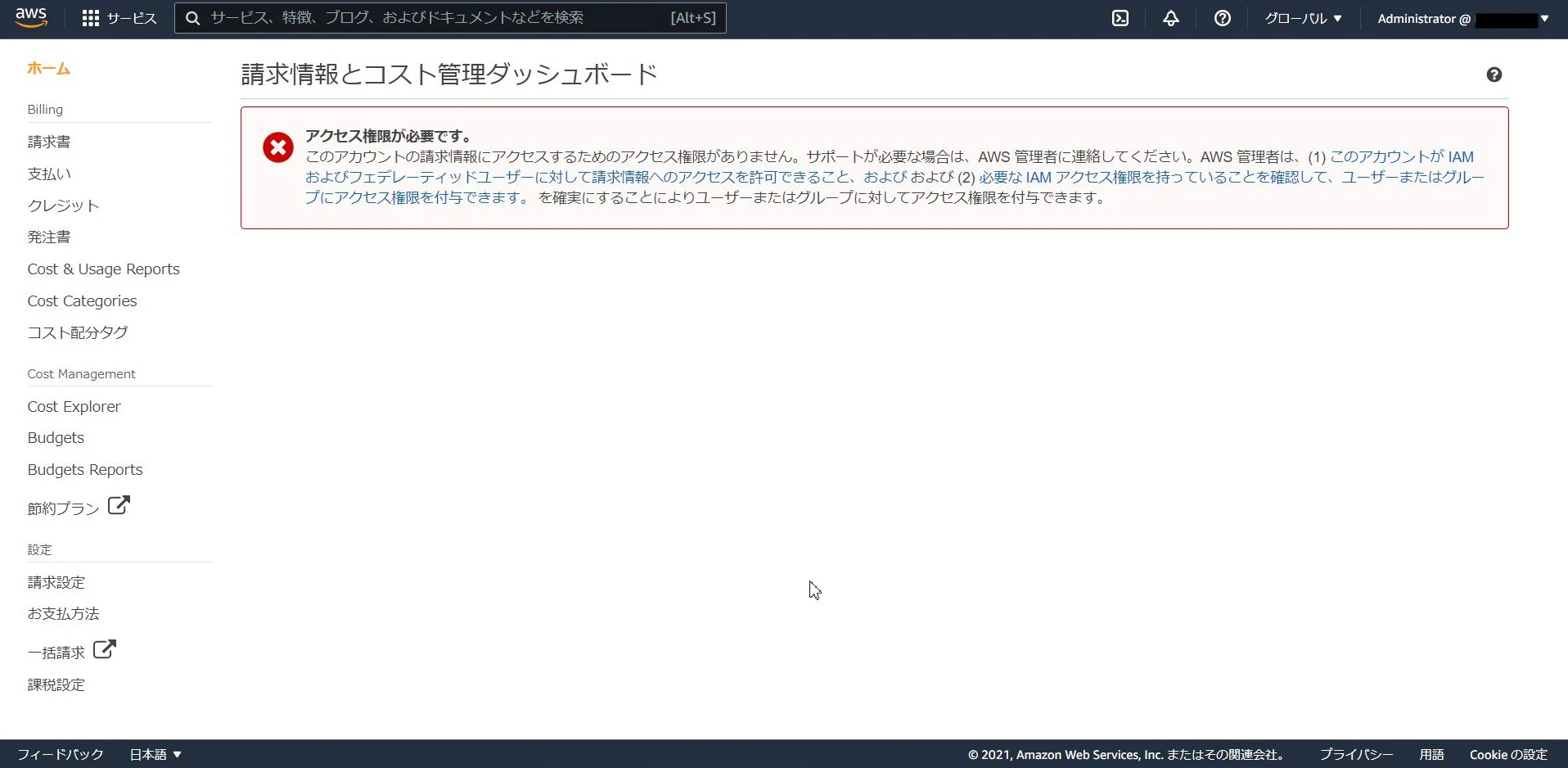Open コスト配分タグ page
This screenshot has width=1568, height=768.
78,332
